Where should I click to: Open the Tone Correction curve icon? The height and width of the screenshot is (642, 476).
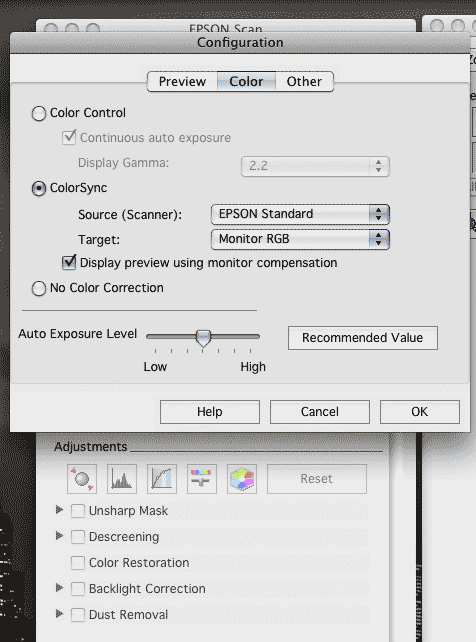tap(162, 478)
